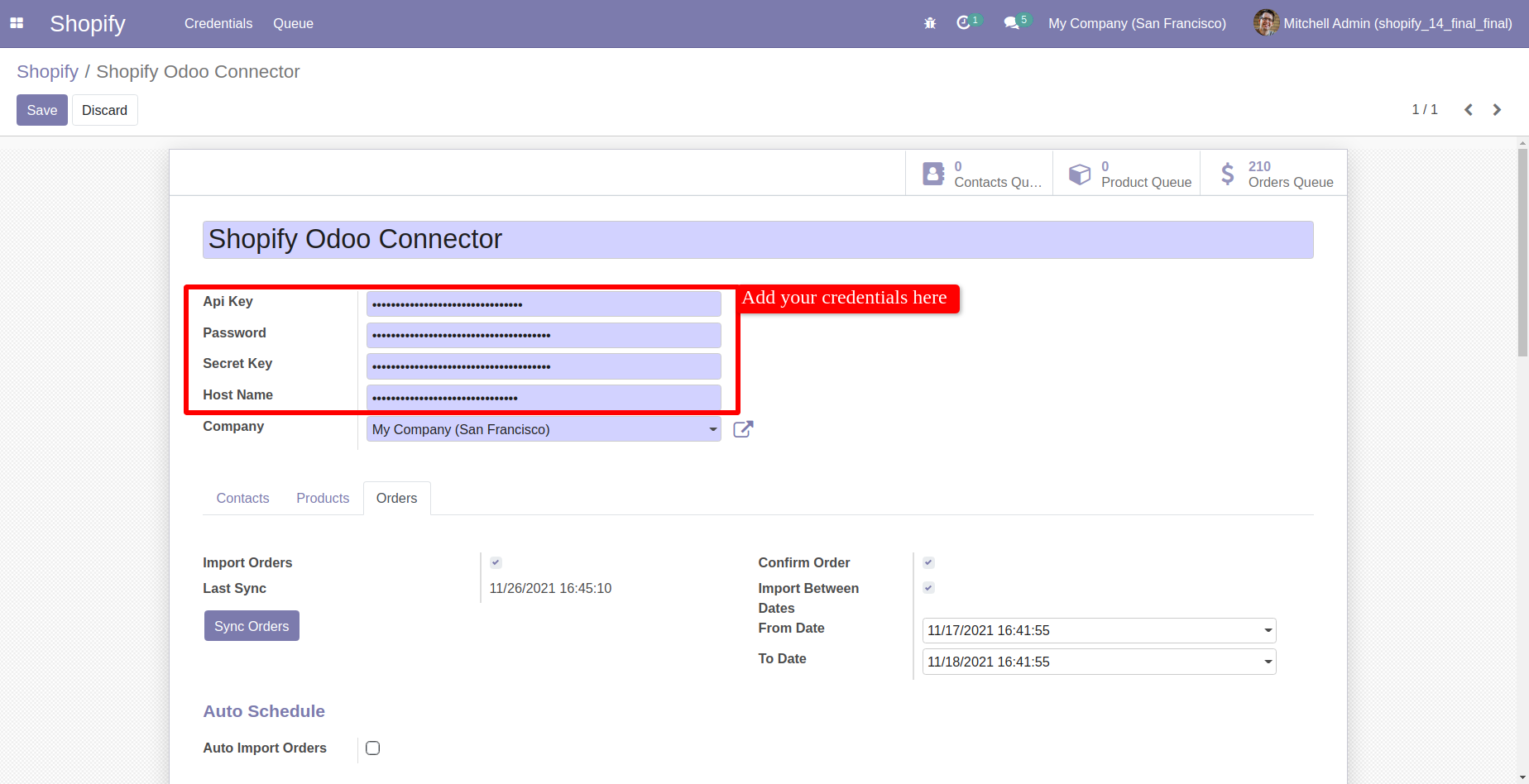
Task: Open the 0 Product Queue stat button
Action: (1126, 174)
